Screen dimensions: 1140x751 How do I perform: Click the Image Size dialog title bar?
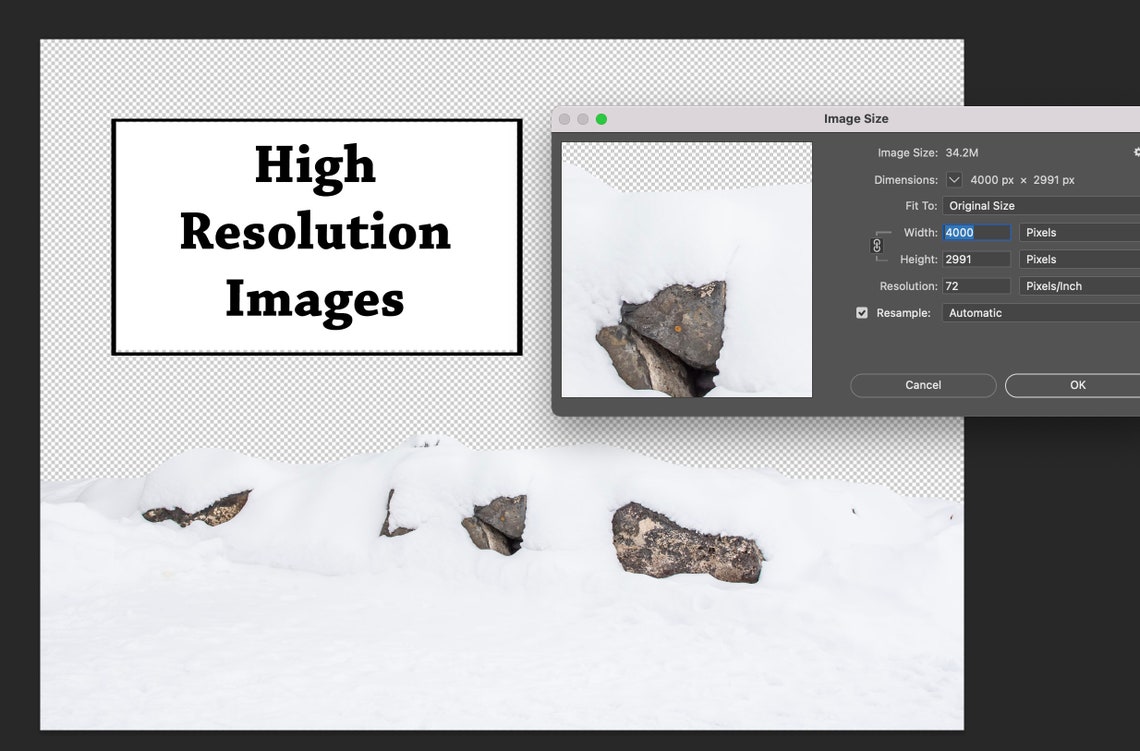(856, 118)
